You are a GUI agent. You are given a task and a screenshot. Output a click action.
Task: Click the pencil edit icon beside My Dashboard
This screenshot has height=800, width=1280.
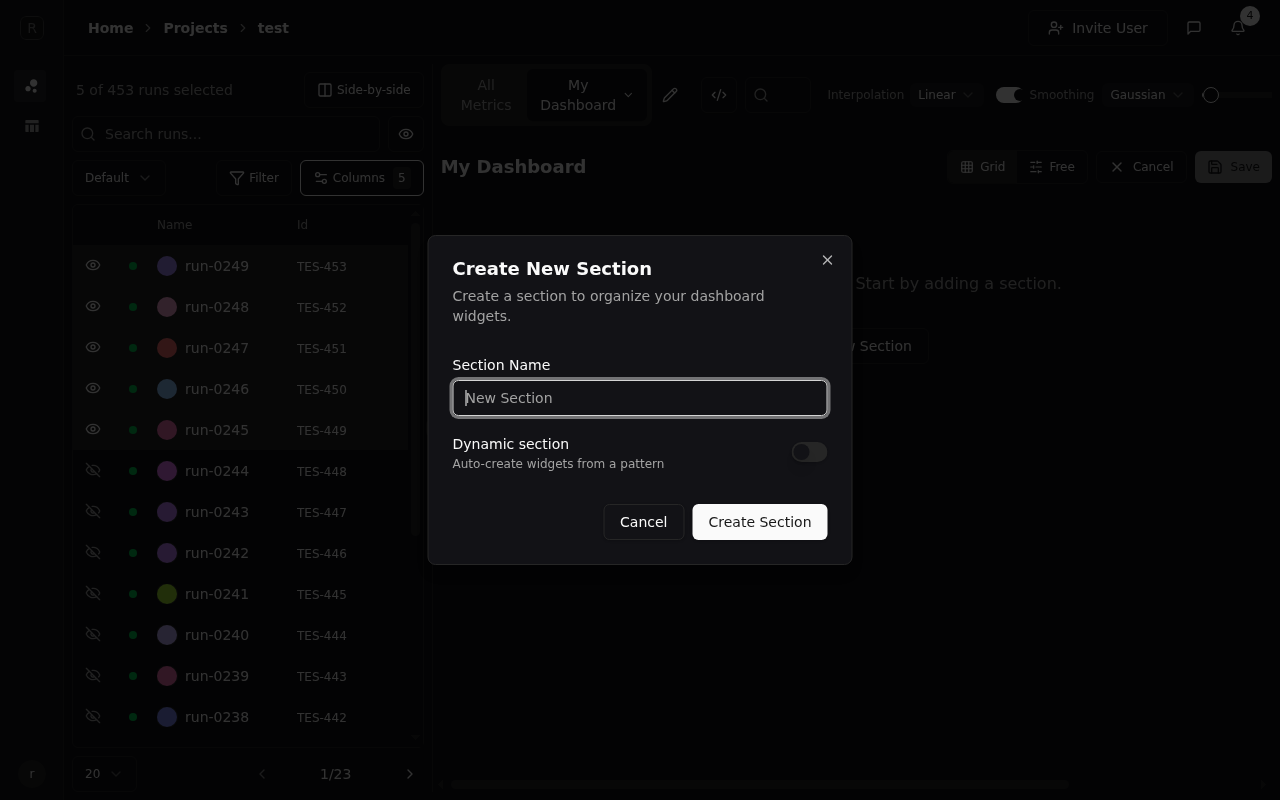click(x=670, y=95)
